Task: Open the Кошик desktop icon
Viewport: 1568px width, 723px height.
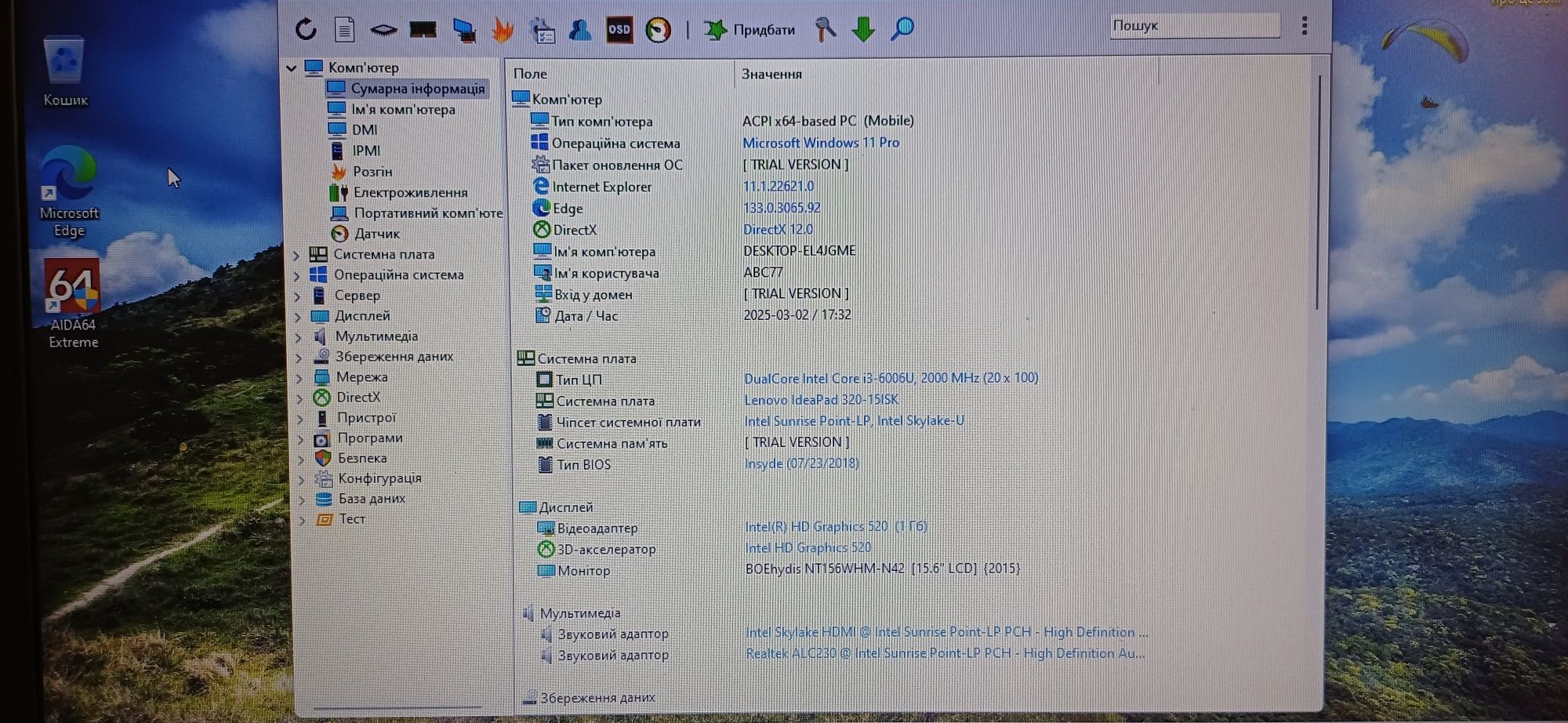Action: pos(65,71)
